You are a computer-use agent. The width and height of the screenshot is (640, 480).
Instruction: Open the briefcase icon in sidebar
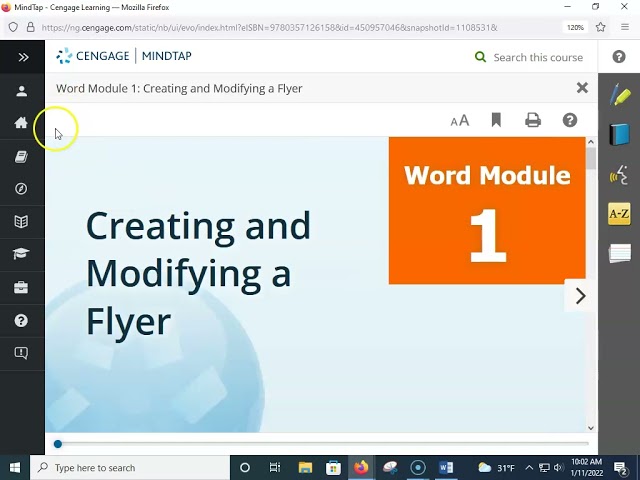(21, 287)
